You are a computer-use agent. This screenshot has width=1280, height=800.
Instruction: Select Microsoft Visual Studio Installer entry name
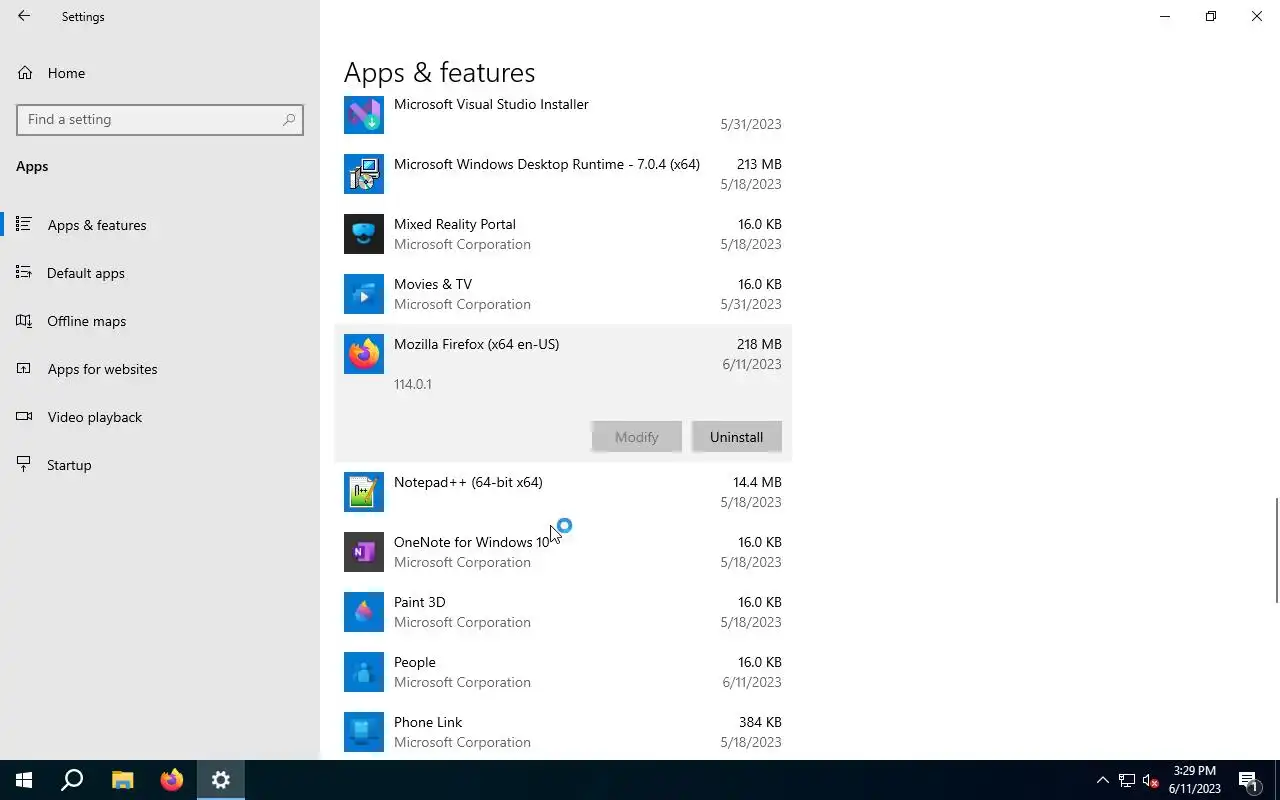491,104
